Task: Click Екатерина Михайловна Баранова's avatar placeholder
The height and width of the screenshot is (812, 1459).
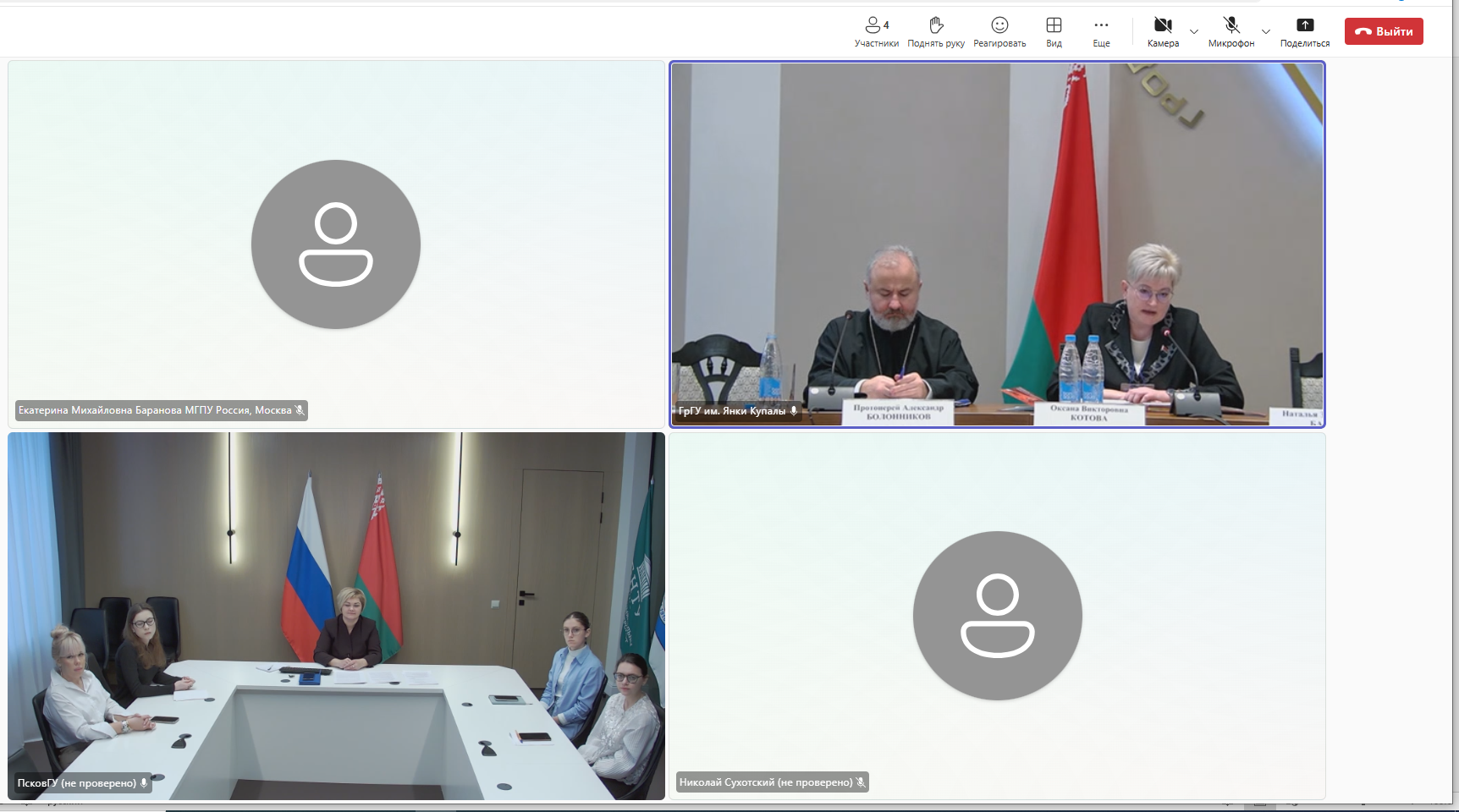Action: (336, 244)
